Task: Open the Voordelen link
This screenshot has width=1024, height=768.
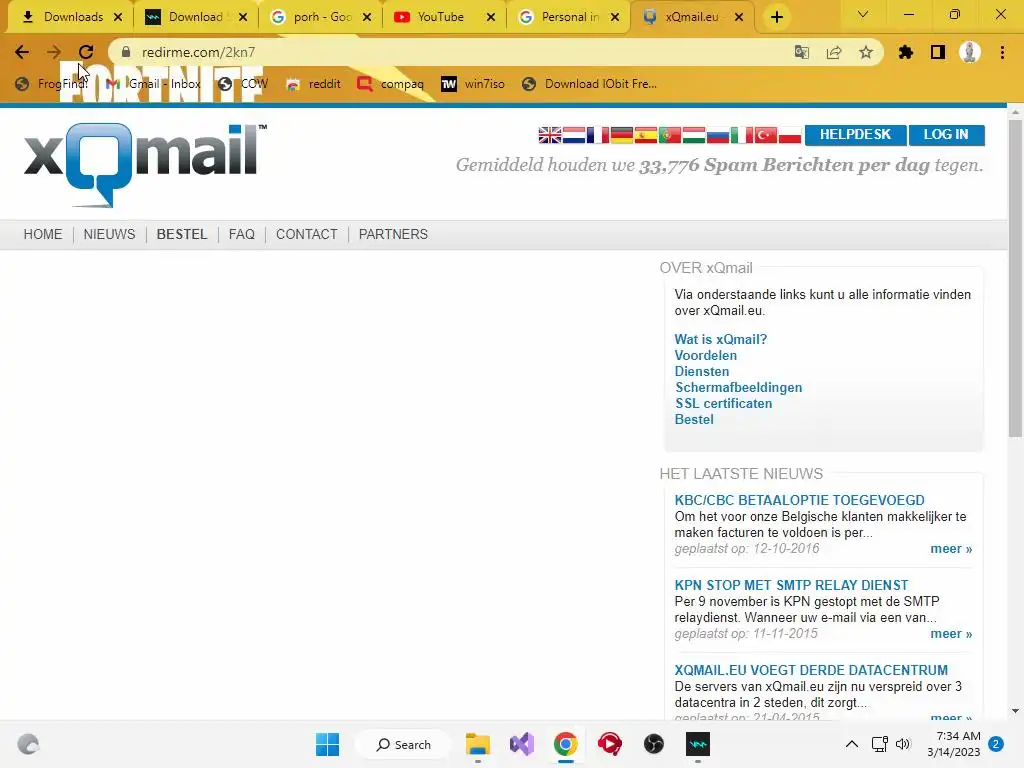Action: click(x=705, y=355)
